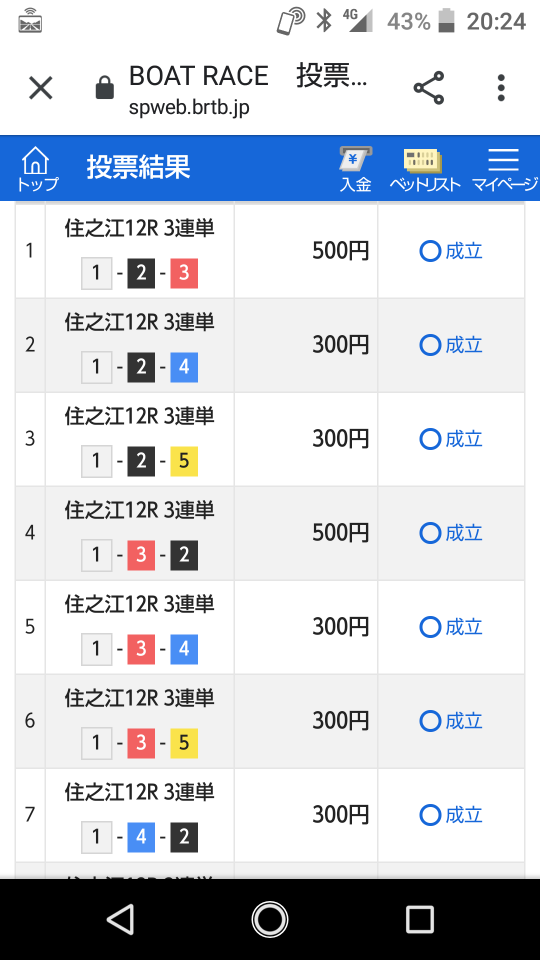Tap the トップ home icon
The height and width of the screenshot is (960, 540).
[37, 169]
